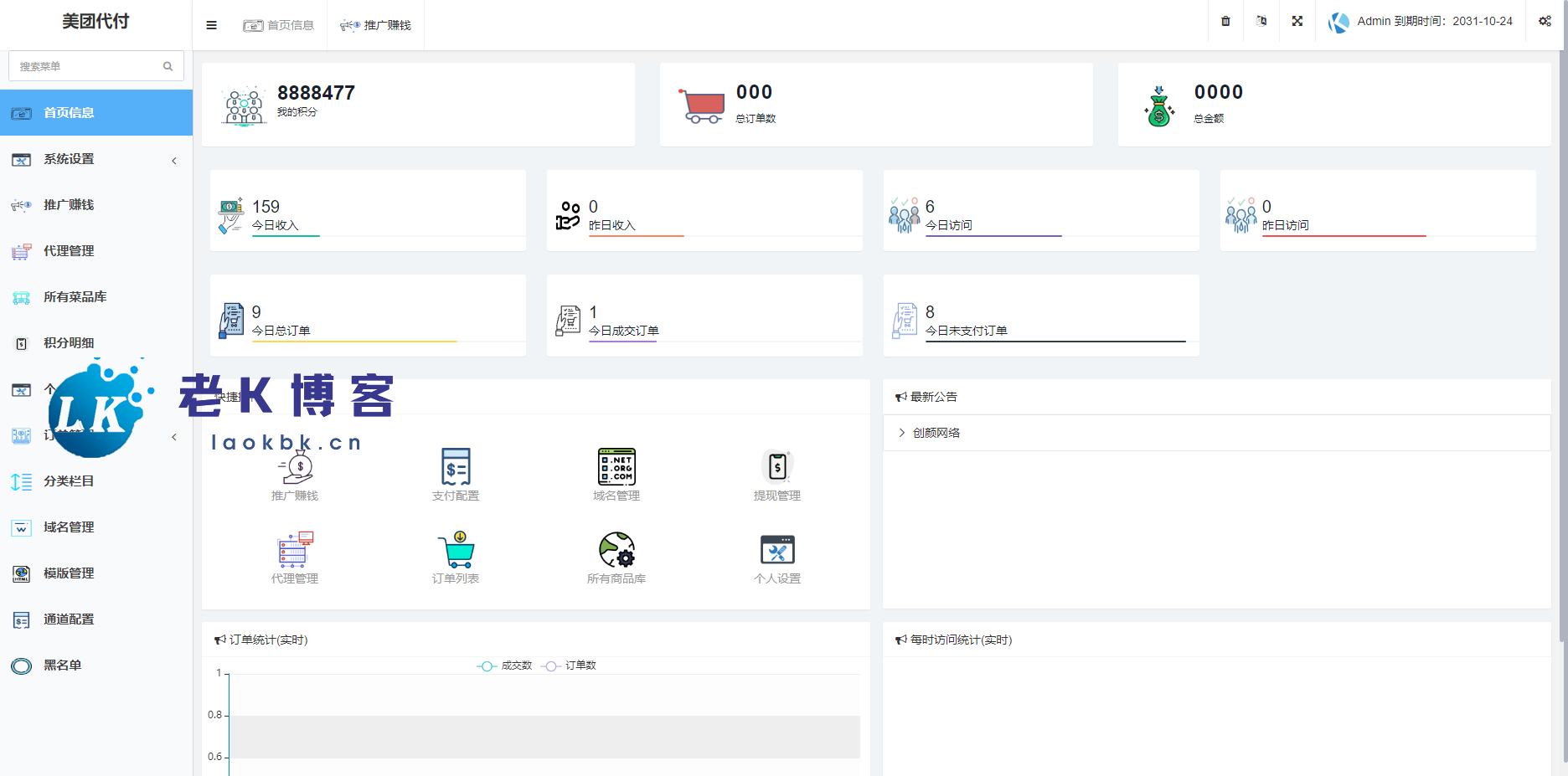The width and height of the screenshot is (1568, 776).
Task: Toggle 订单数 series in chart legend
Action: pos(570,666)
